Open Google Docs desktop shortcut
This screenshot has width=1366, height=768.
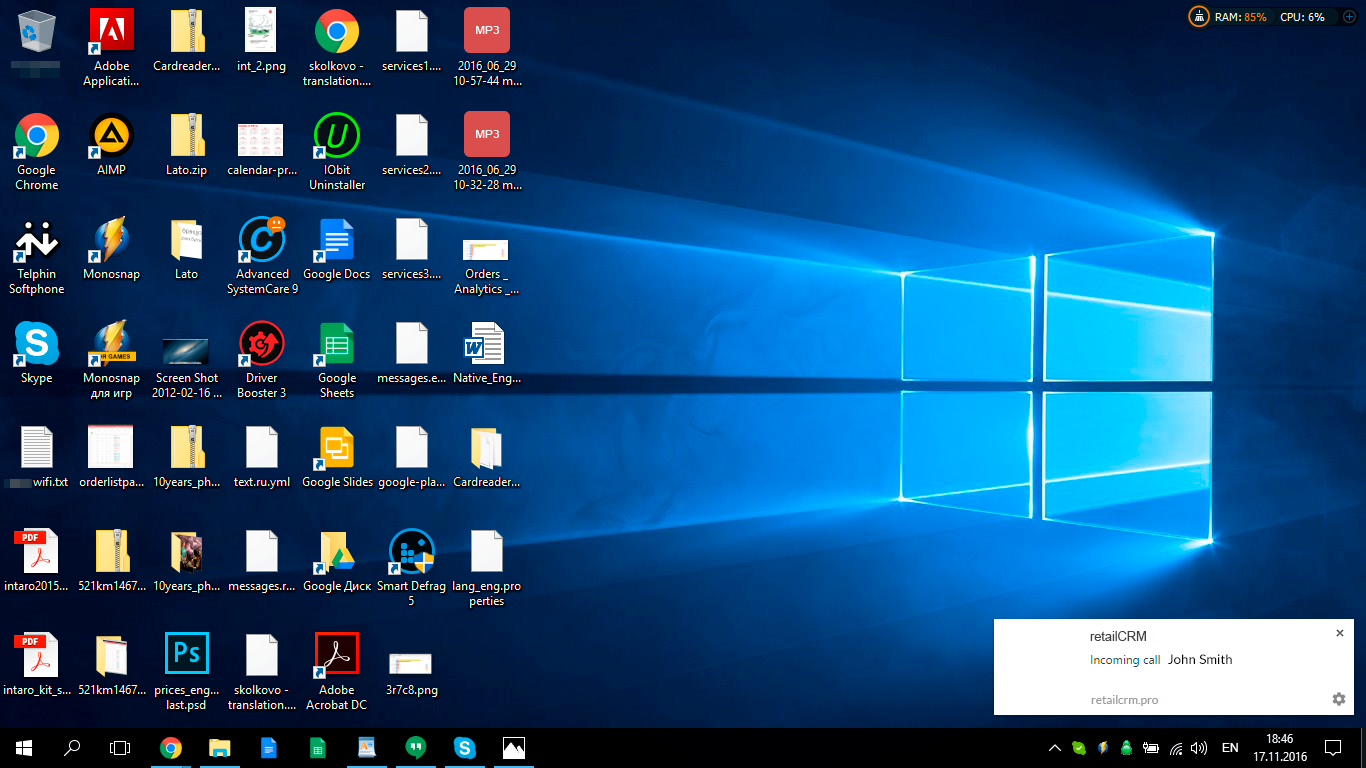click(337, 249)
